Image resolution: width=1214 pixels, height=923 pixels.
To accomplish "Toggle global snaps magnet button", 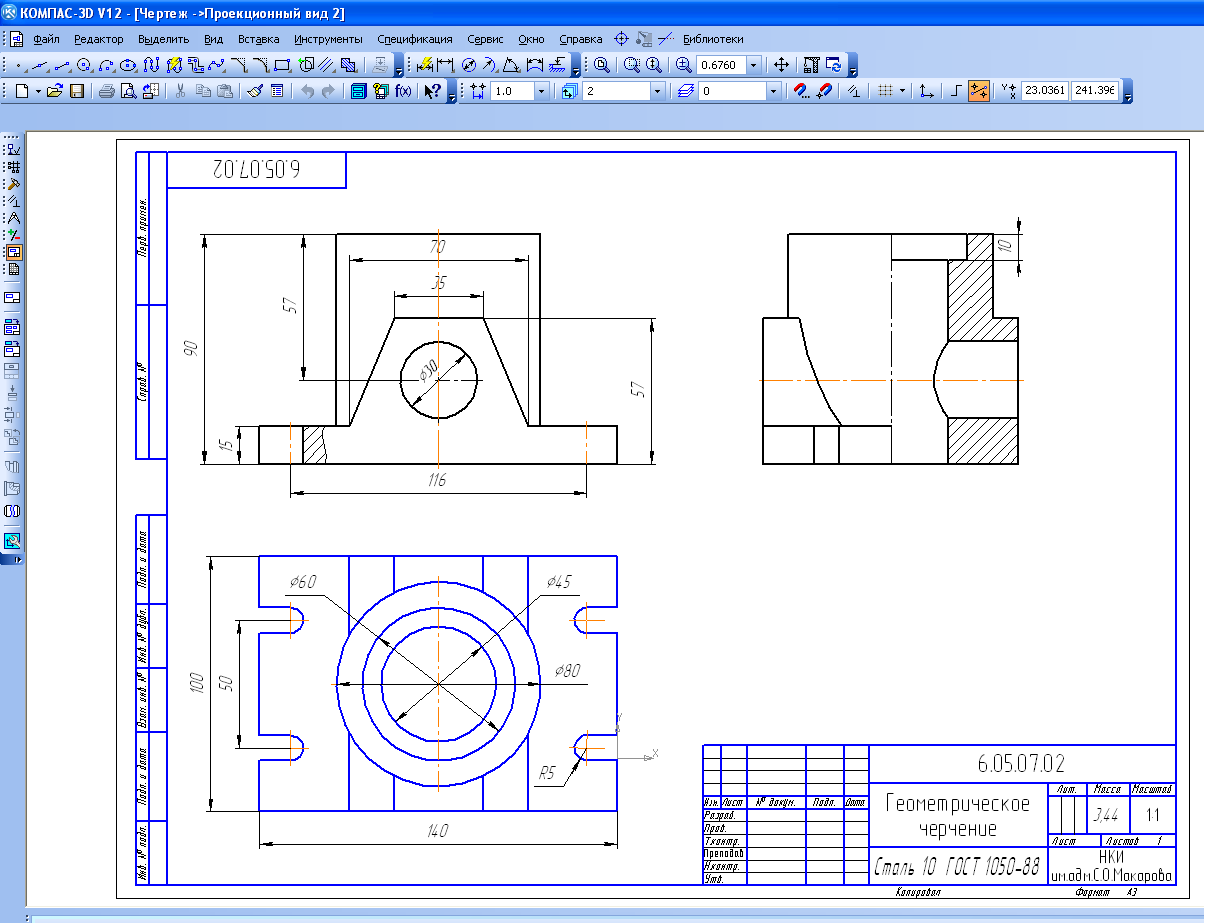I will click(x=824, y=91).
